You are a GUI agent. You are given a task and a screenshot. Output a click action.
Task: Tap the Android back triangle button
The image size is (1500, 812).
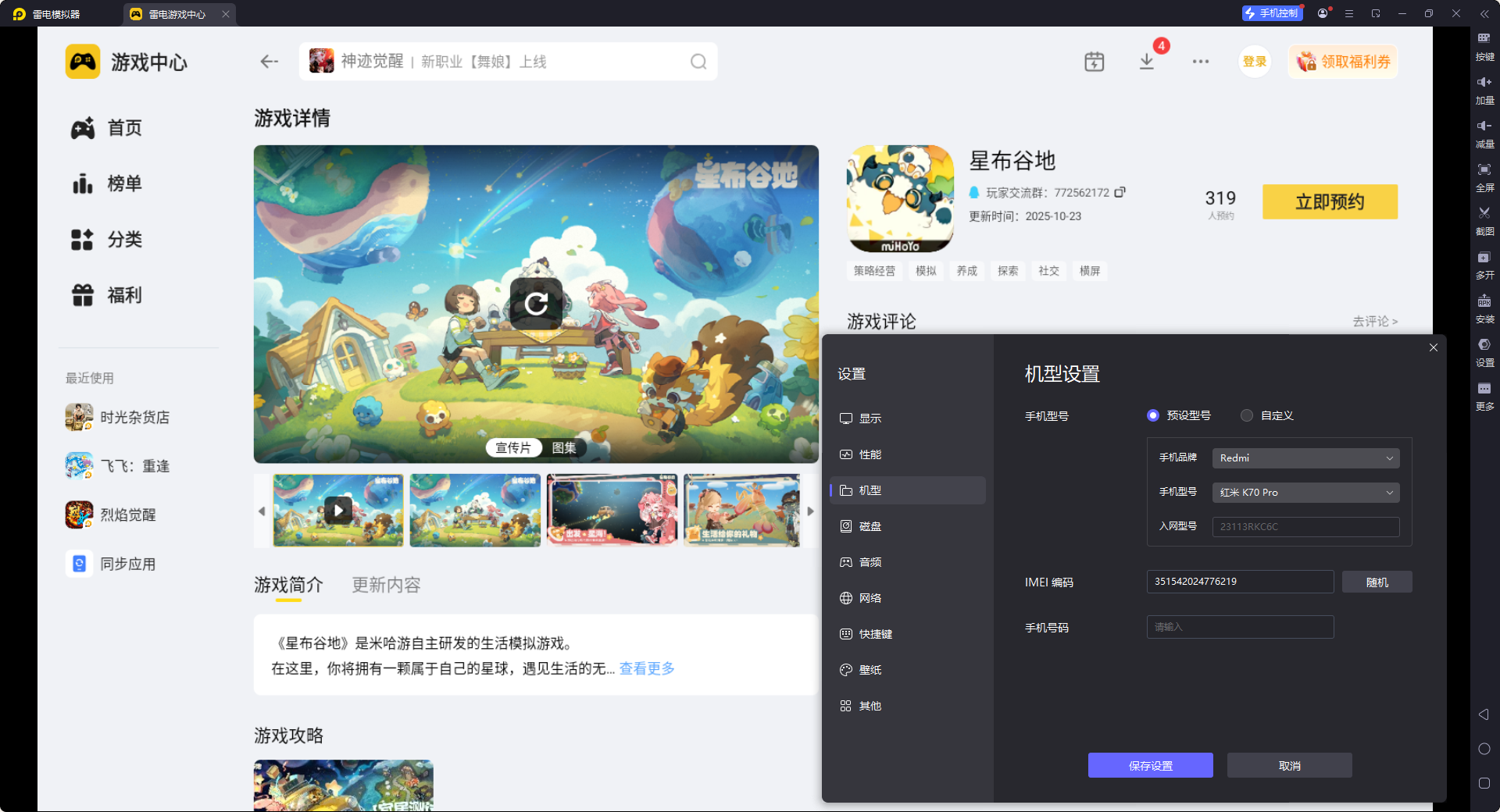tap(1484, 714)
